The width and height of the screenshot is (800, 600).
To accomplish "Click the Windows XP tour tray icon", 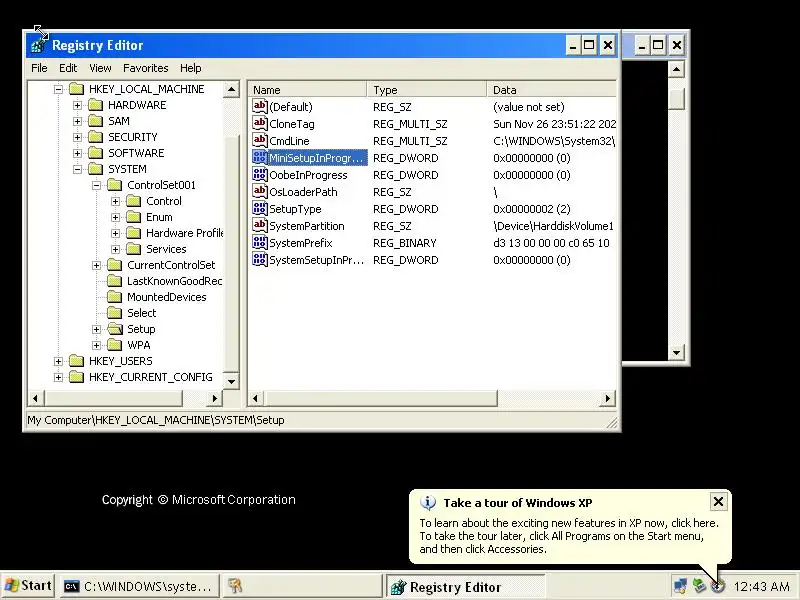I will tap(718, 586).
